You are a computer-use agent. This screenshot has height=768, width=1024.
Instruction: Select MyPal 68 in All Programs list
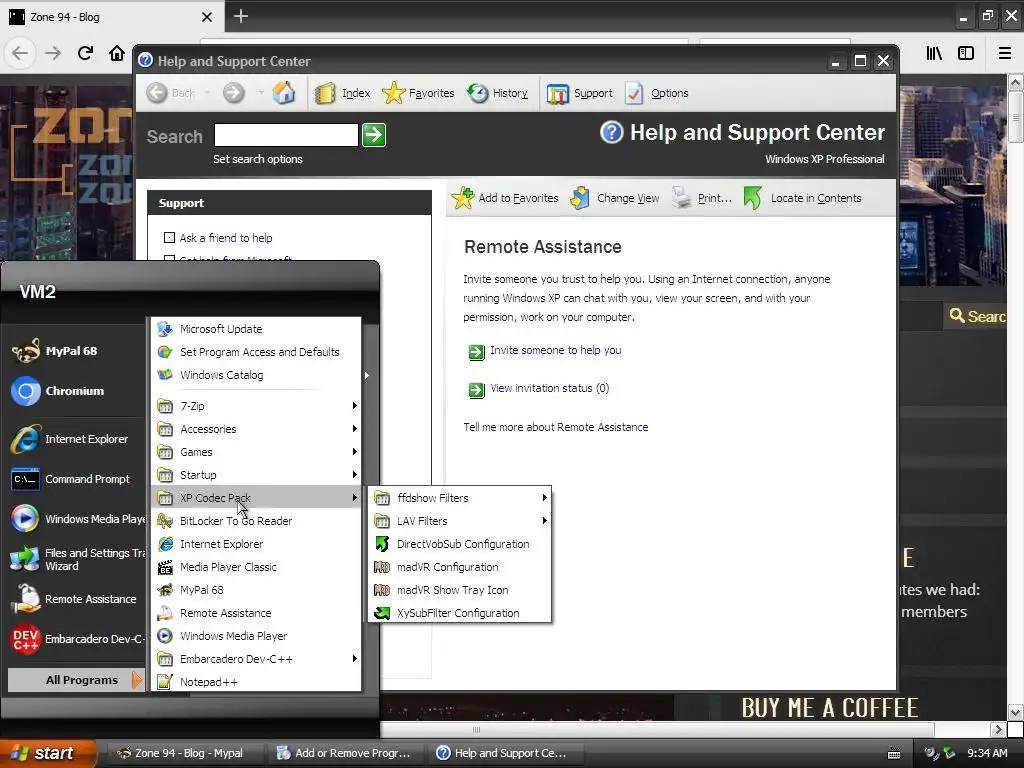[257, 590]
